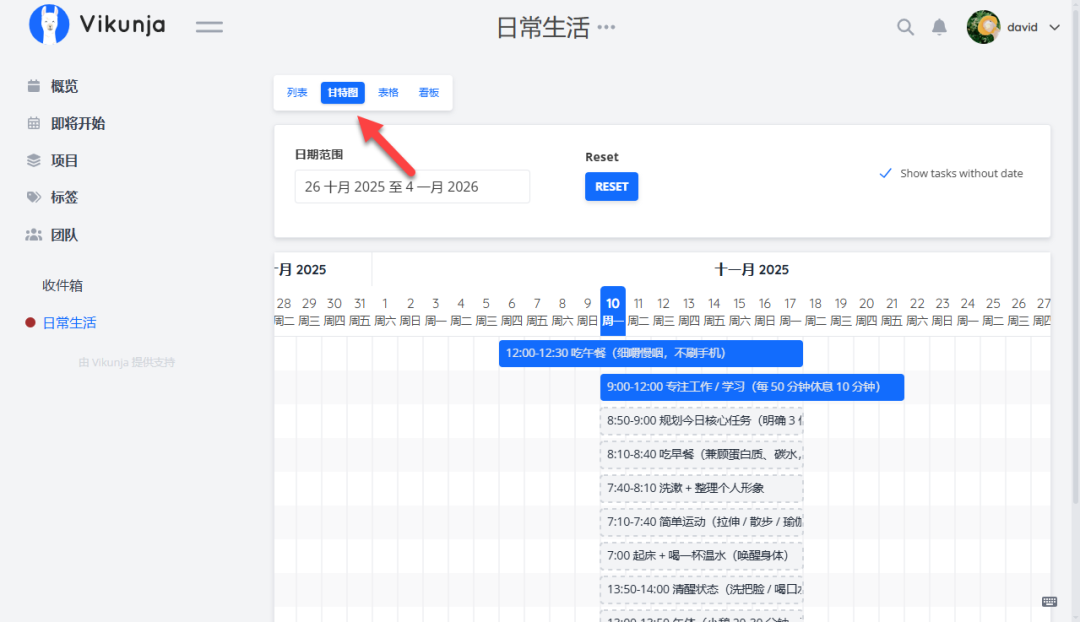Click the layers icon beside 项目
This screenshot has width=1080, height=622.
(34, 160)
